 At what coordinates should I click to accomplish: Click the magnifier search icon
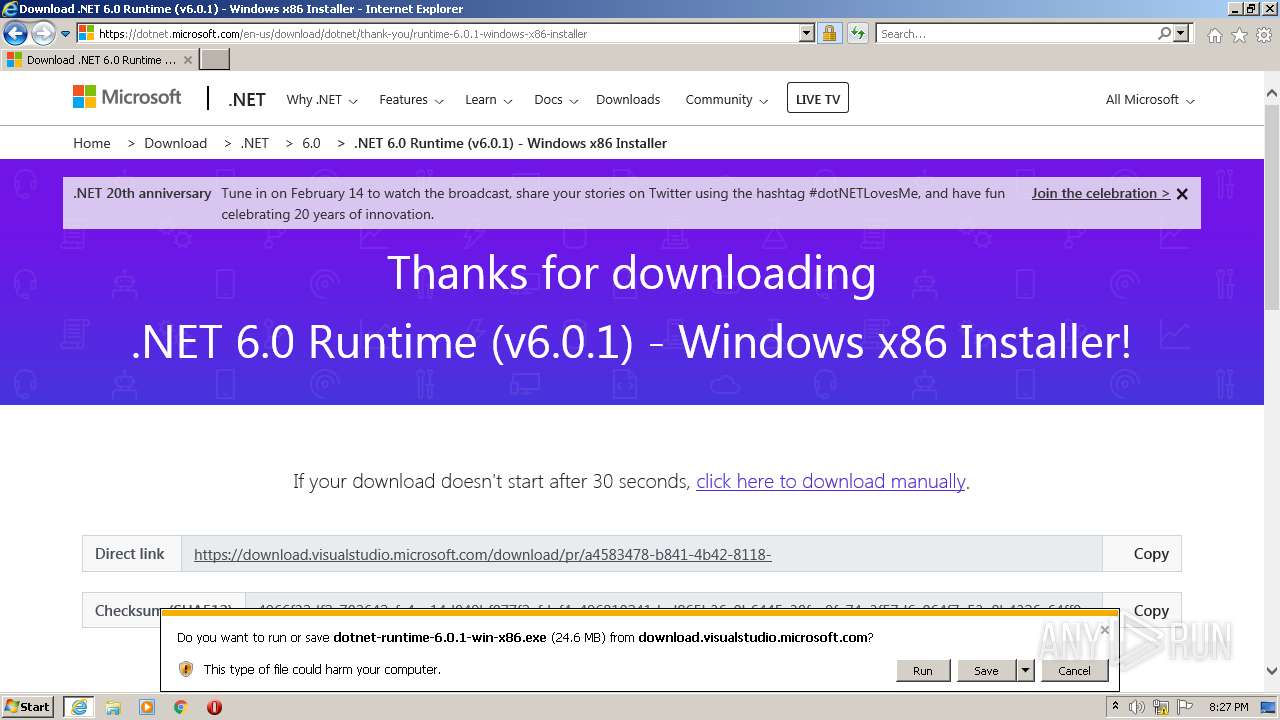tap(1164, 33)
